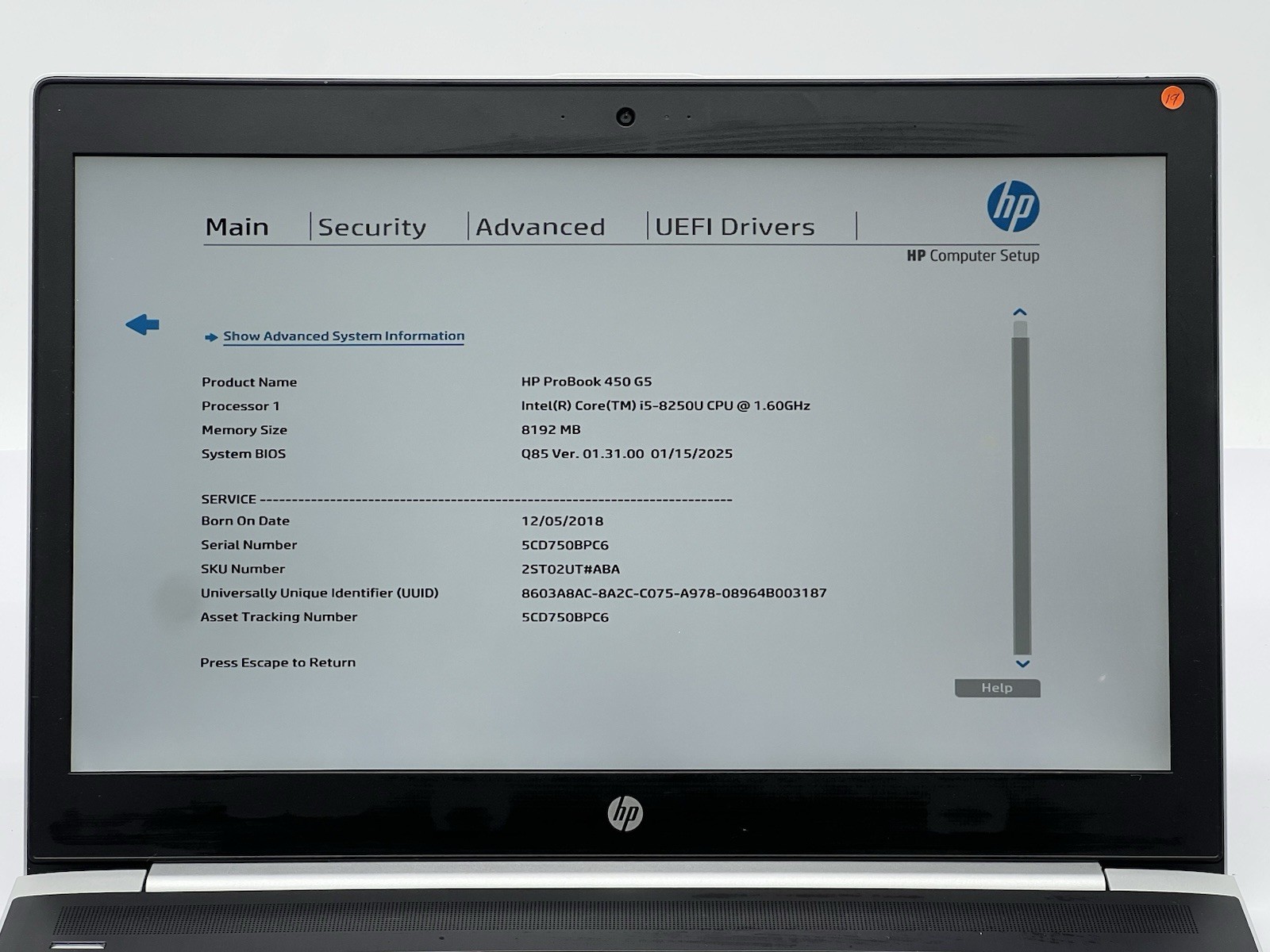Viewport: 1270px width, 952px height.
Task: Click SKU Number label
Action: (x=243, y=569)
